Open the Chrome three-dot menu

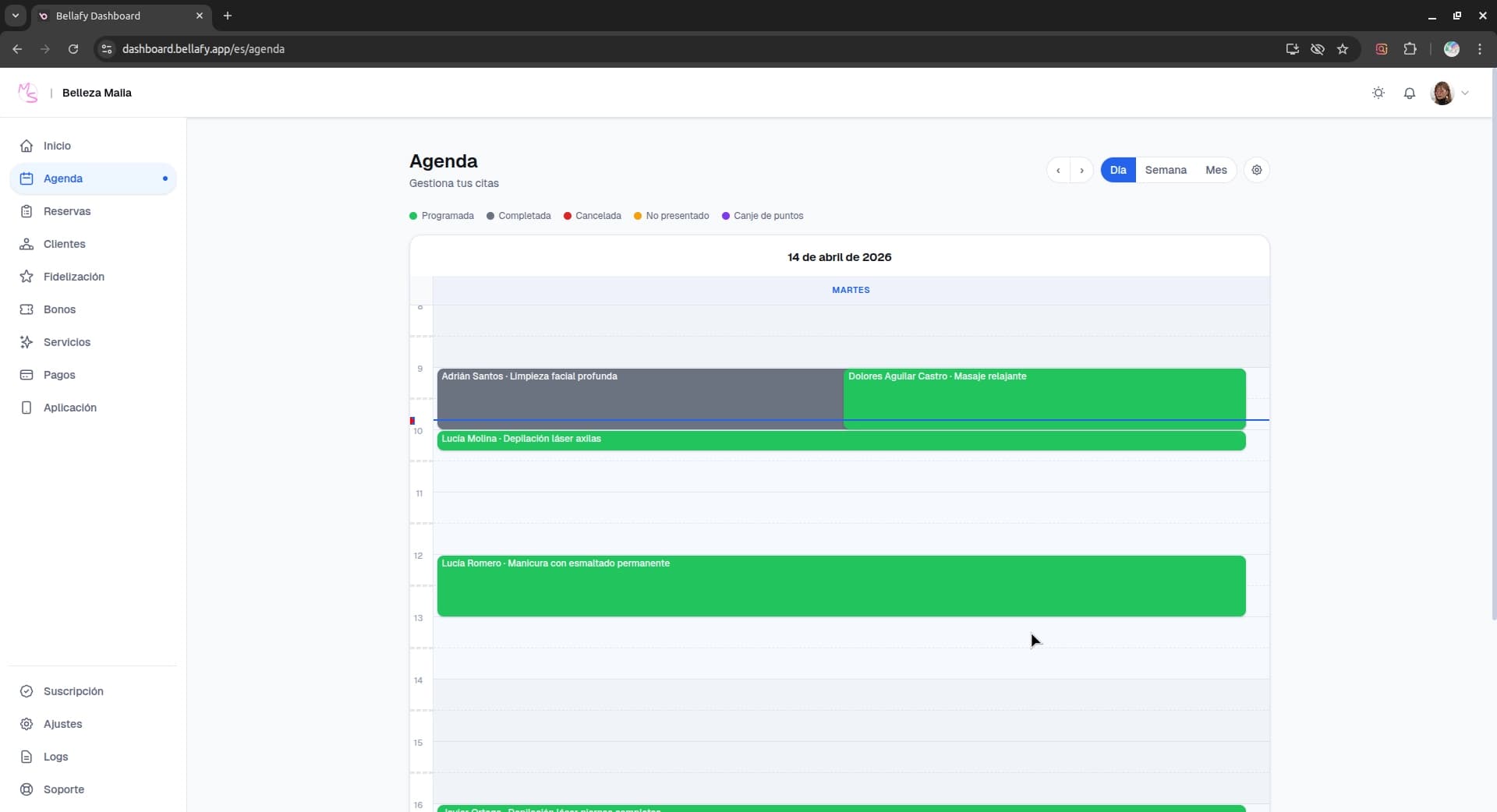pos(1480,49)
